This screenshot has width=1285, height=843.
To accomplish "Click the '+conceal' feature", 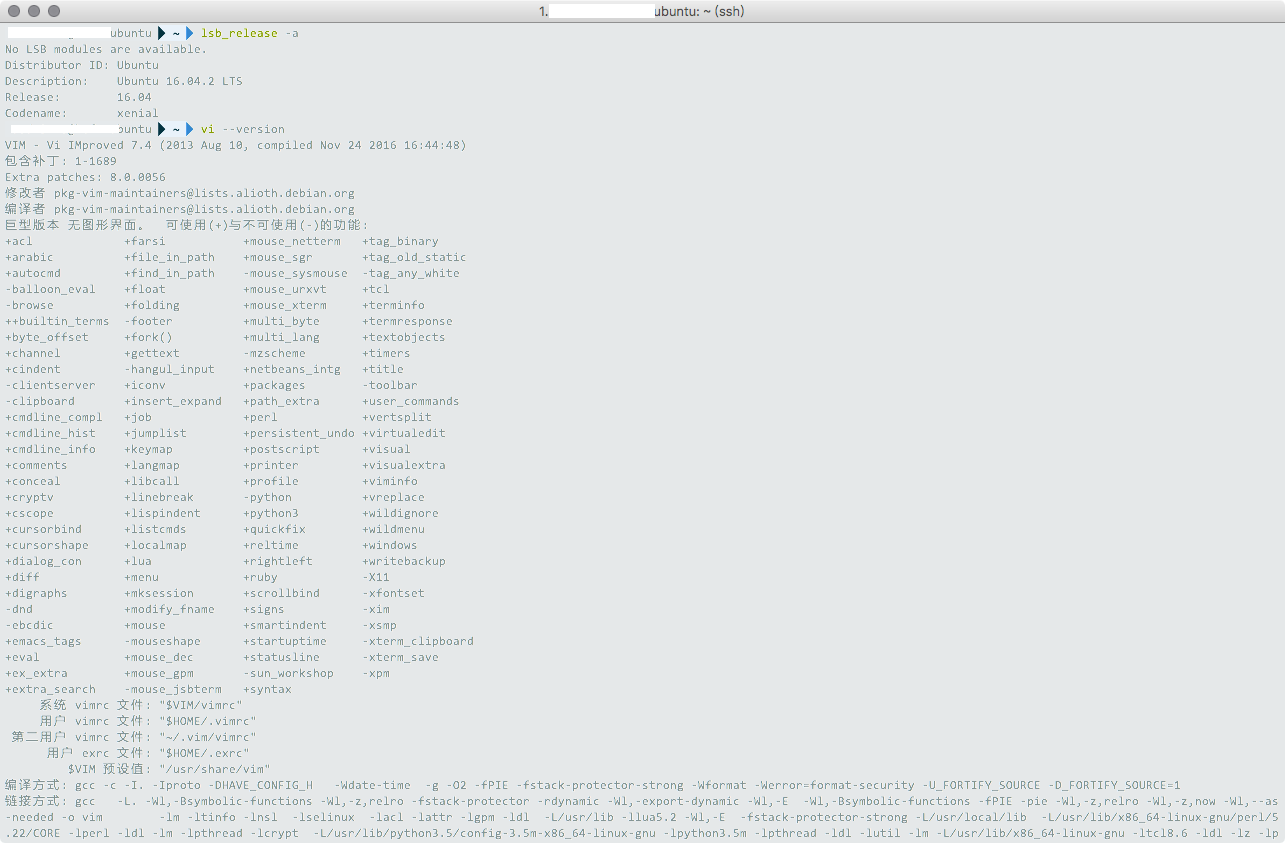I will [33, 481].
